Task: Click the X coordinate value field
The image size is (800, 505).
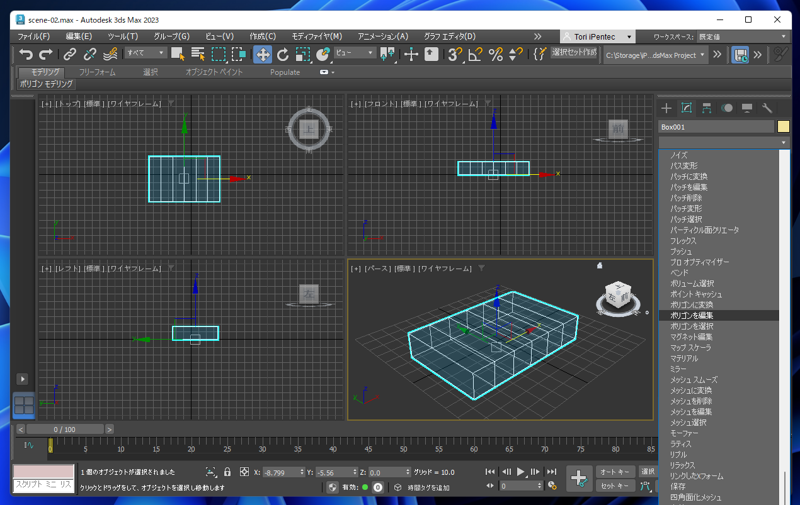Action: tap(280, 472)
